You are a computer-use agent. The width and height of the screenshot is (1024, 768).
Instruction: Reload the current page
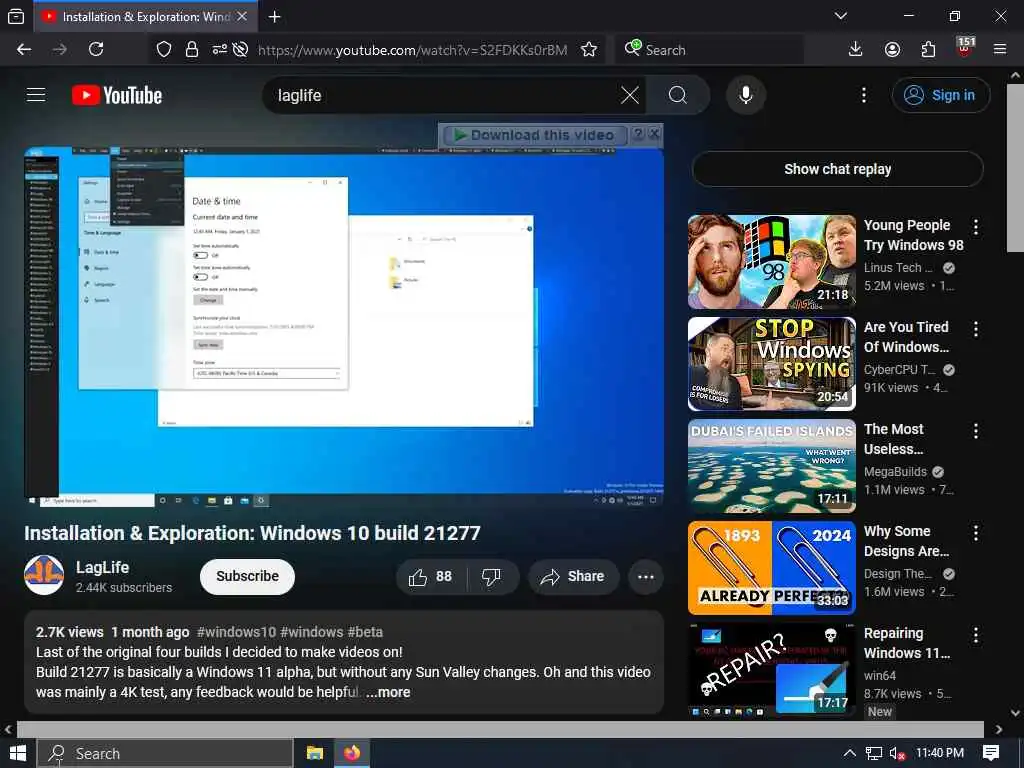point(96,50)
